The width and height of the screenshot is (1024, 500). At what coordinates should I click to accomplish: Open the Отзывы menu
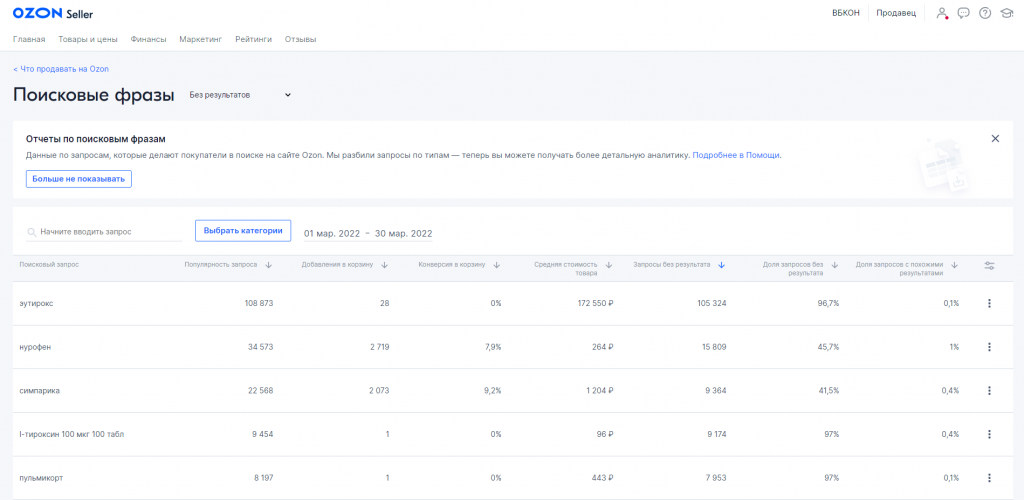point(300,39)
